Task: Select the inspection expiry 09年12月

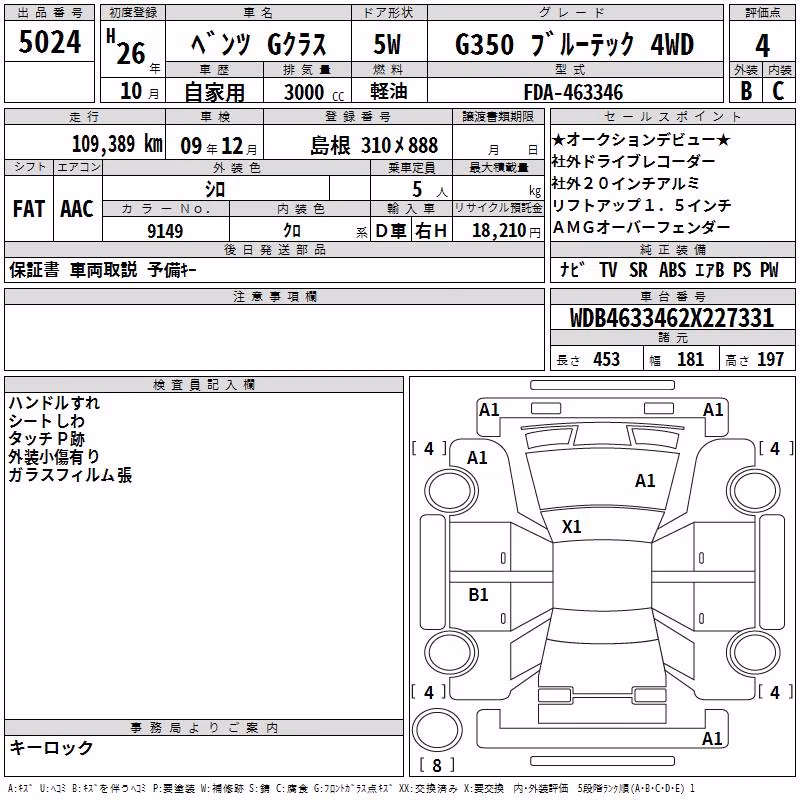Action: [219, 146]
